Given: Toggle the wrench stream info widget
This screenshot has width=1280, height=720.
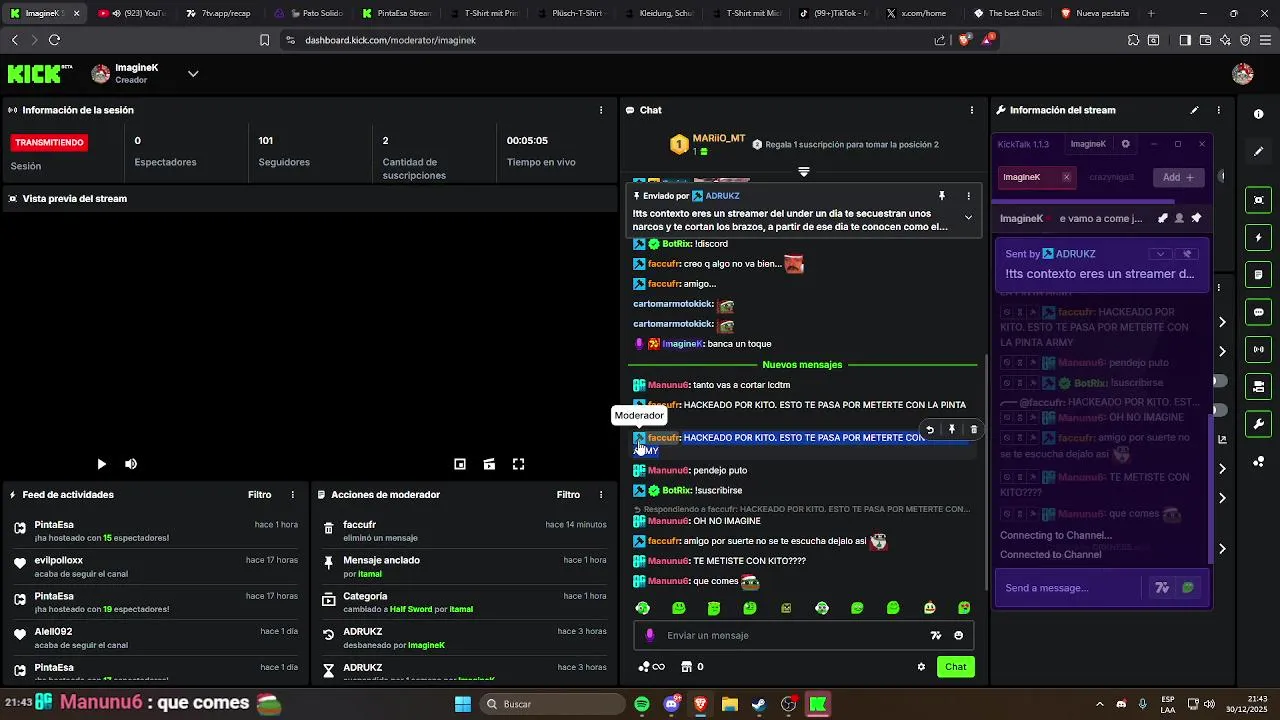Looking at the screenshot, I should click(1258, 424).
